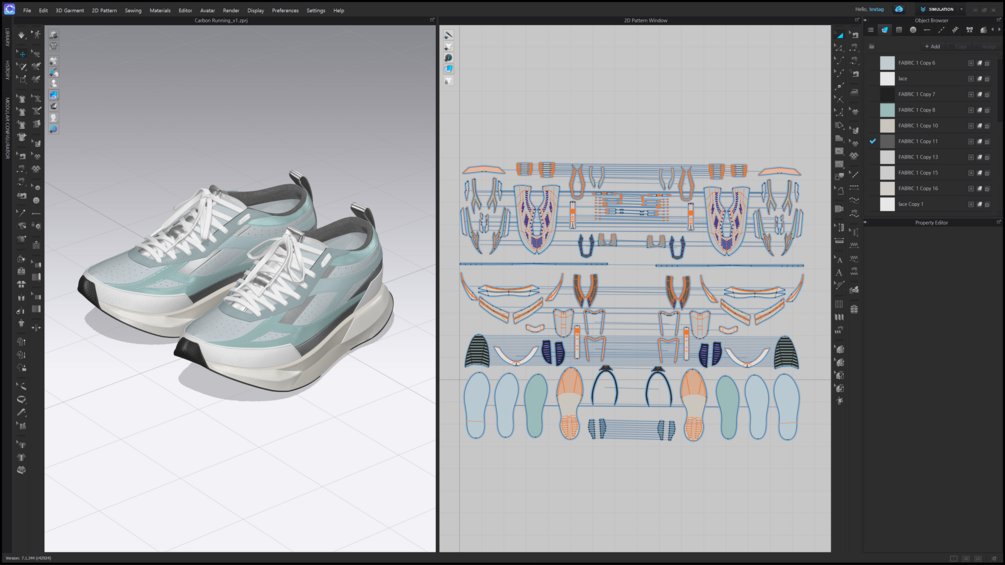Open the 3D Garment menu
Viewport: 1005px width, 565px height.
pos(69,10)
